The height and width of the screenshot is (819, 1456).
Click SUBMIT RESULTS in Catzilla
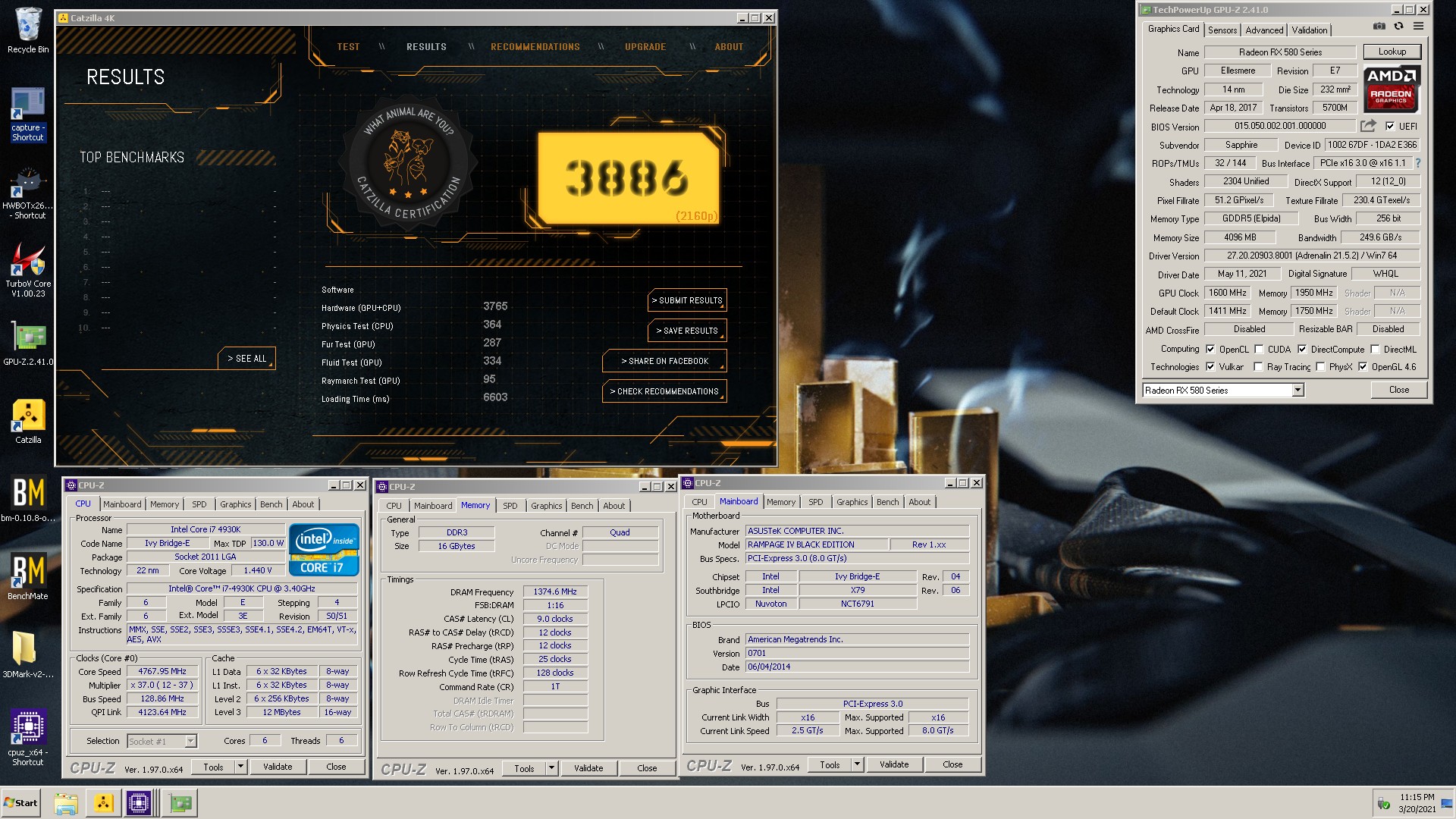(x=688, y=300)
